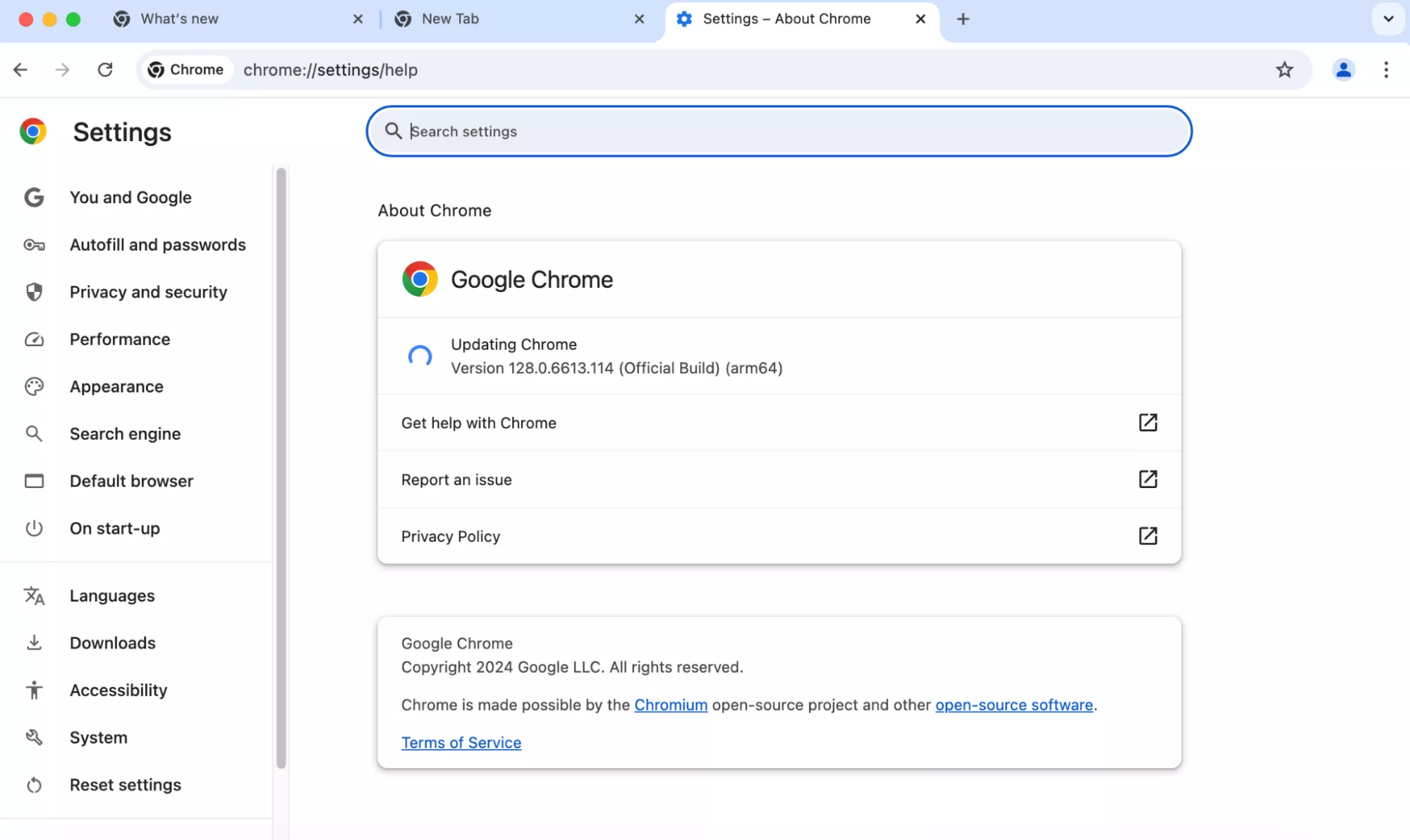Open Get help with Chrome
Viewport: 1410px width, 840px height.
coord(479,423)
